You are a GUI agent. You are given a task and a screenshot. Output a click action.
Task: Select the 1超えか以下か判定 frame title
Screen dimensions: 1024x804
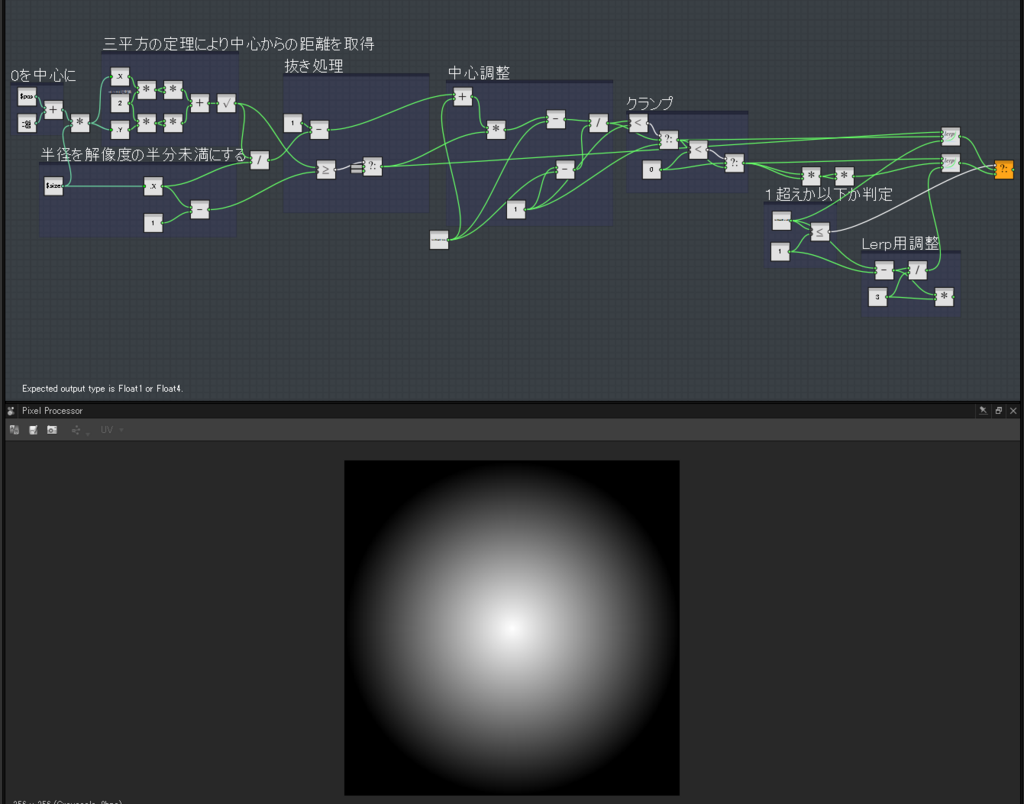click(829, 194)
